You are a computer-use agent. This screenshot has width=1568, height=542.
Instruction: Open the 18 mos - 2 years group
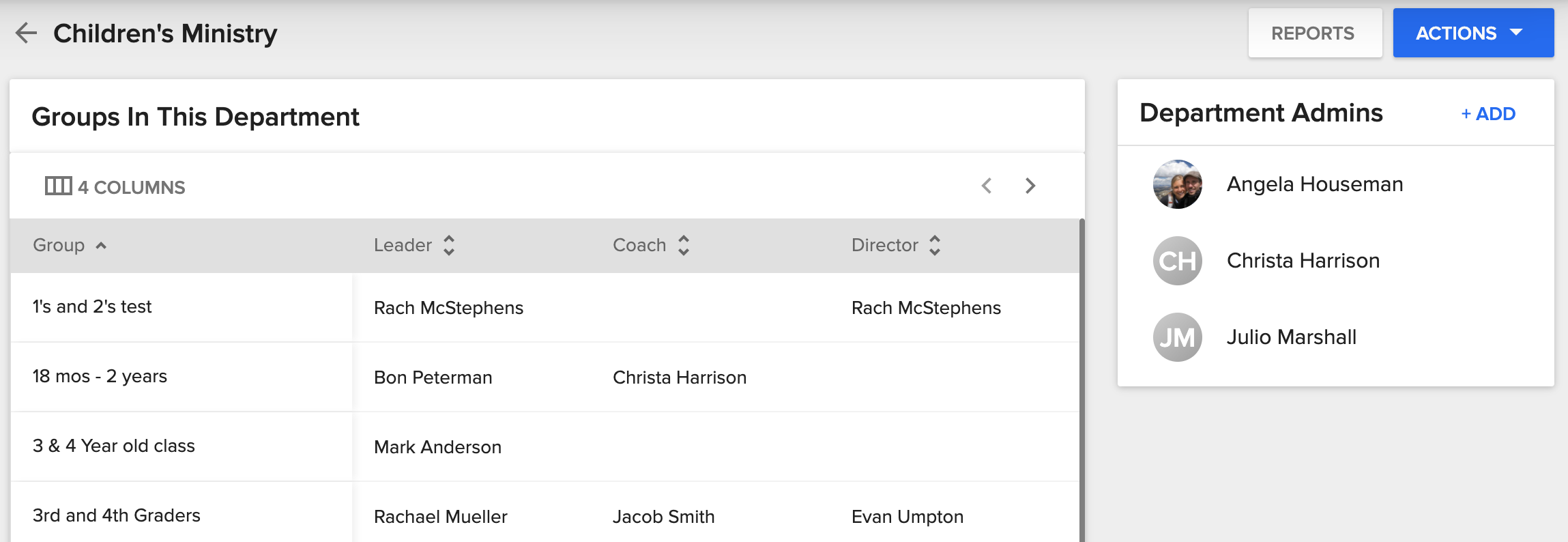(x=100, y=377)
